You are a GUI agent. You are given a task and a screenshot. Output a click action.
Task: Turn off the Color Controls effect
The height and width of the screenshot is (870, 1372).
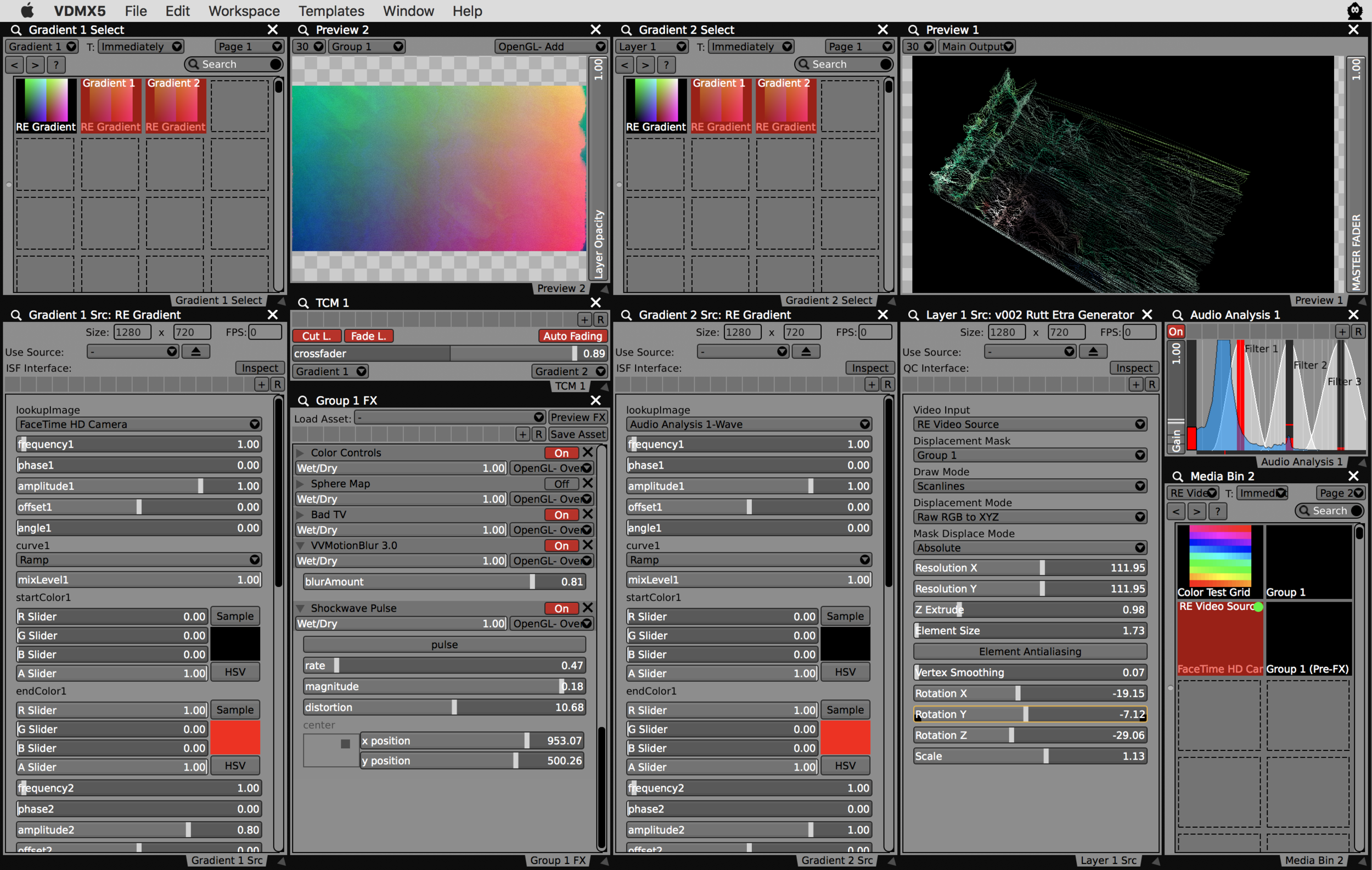(x=561, y=453)
